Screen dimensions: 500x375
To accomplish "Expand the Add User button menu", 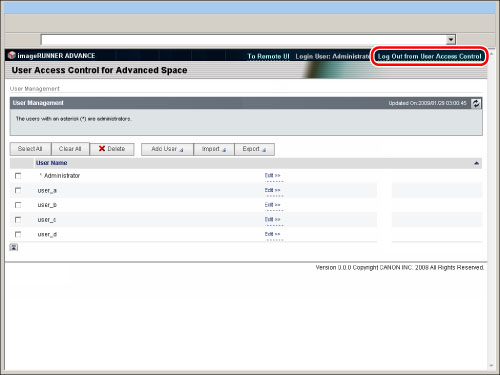I will pyautogui.click(x=167, y=149).
